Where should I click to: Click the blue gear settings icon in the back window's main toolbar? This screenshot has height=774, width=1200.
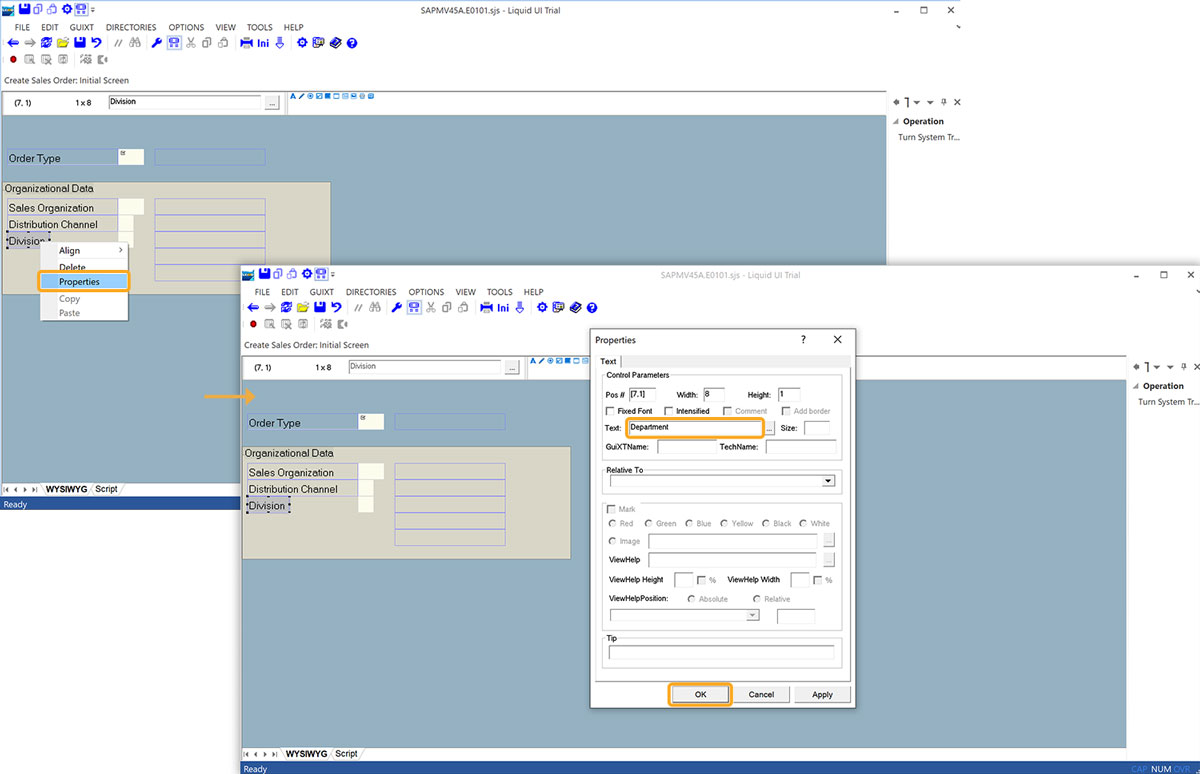tap(302, 43)
